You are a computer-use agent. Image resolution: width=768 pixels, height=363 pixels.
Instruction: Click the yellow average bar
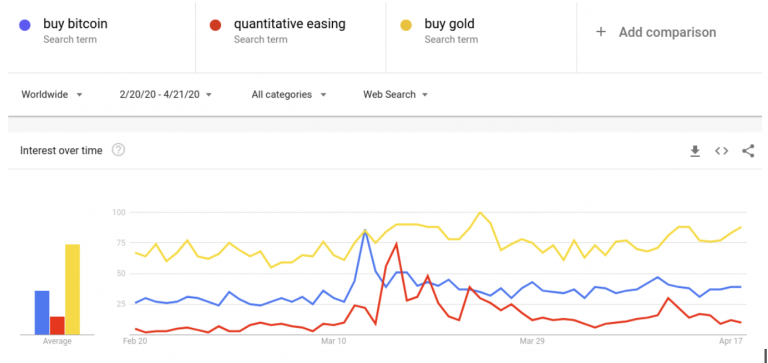(x=72, y=290)
